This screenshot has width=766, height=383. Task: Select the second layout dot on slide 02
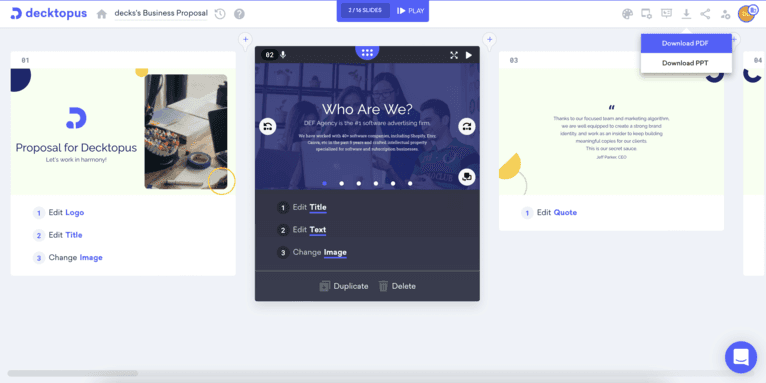tap(341, 184)
